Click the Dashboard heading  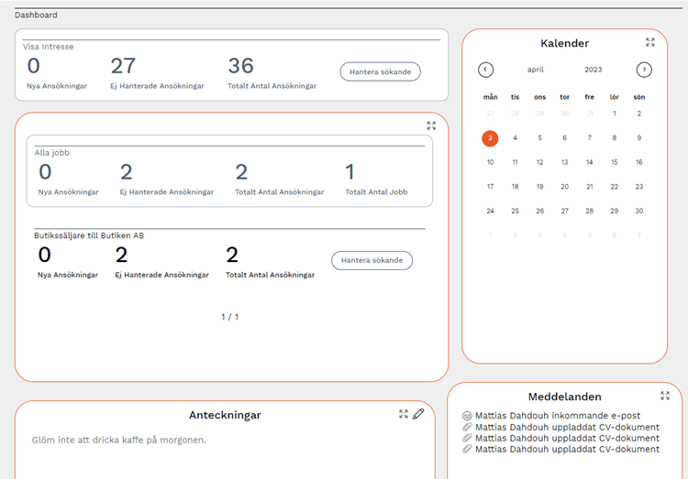pos(36,15)
